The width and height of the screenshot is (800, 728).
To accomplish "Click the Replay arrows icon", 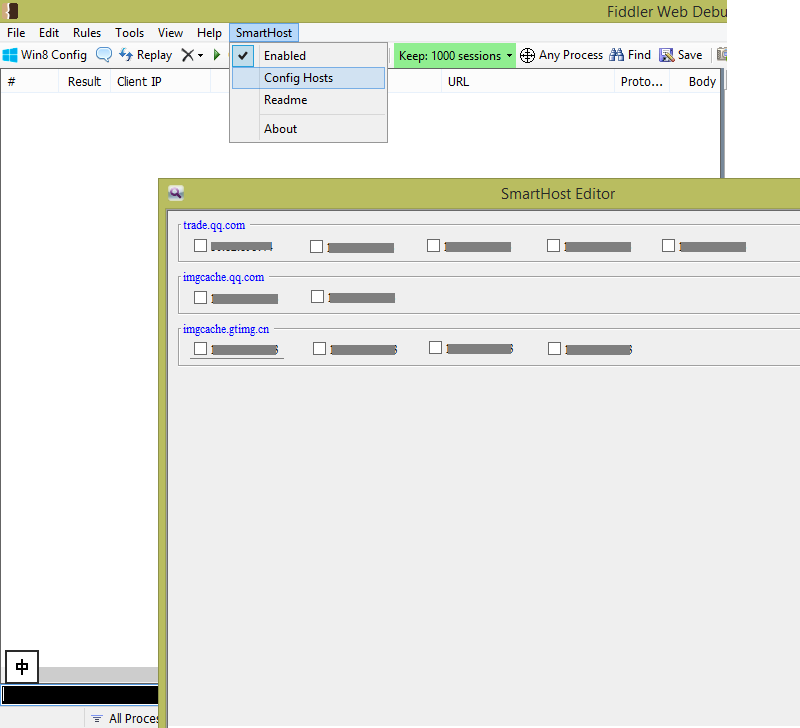I will coord(126,55).
